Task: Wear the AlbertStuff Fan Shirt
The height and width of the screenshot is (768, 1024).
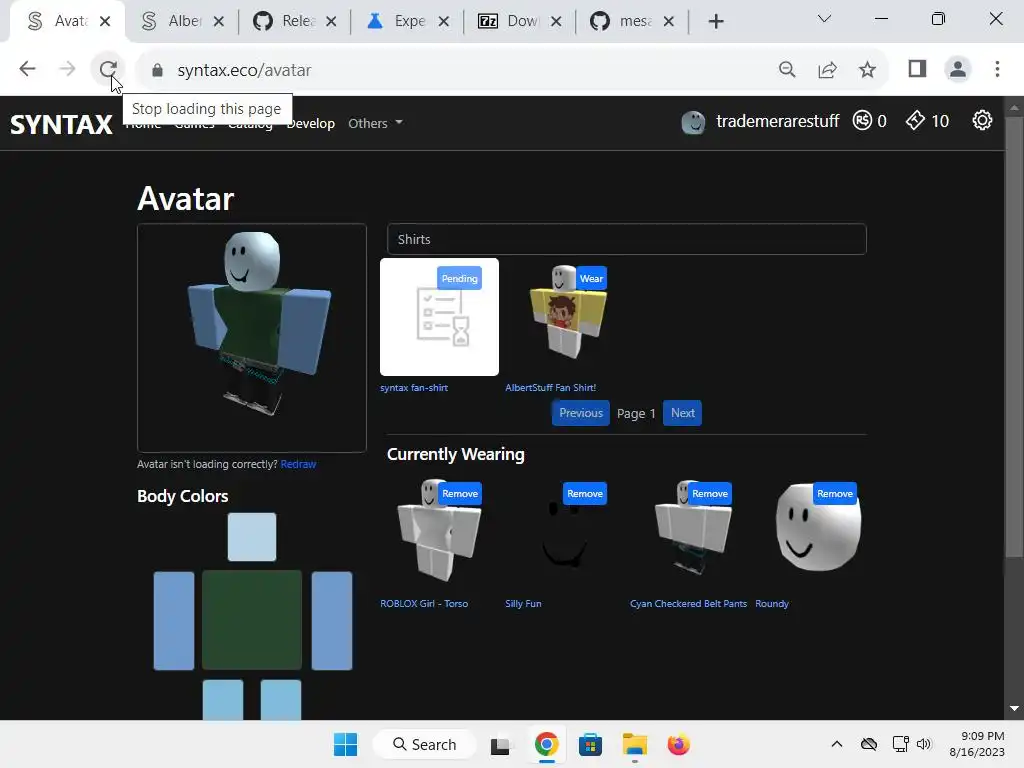Action: (x=591, y=278)
